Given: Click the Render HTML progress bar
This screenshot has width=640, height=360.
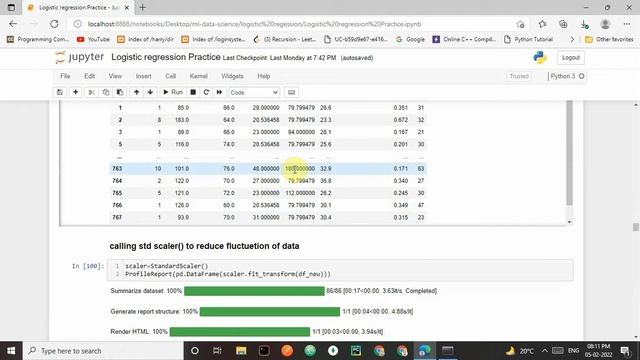Looking at the screenshot, I should tap(240, 332).
